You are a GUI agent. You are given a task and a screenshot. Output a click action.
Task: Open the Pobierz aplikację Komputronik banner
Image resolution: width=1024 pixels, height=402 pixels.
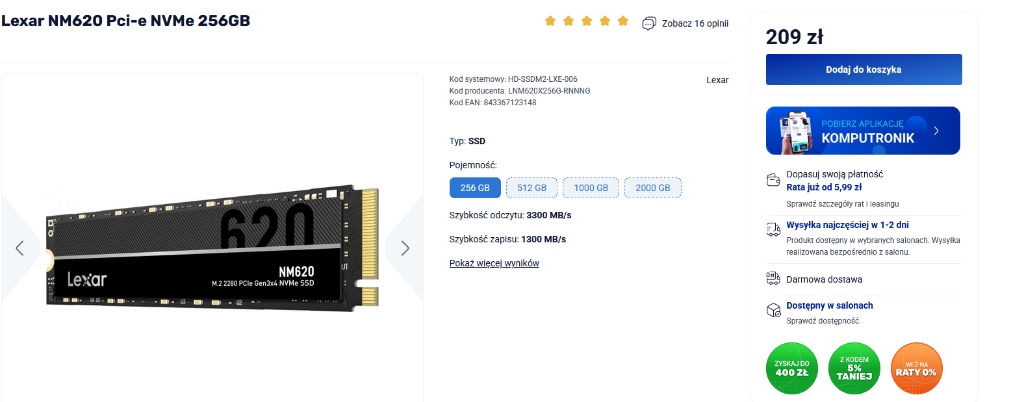(x=863, y=131)
